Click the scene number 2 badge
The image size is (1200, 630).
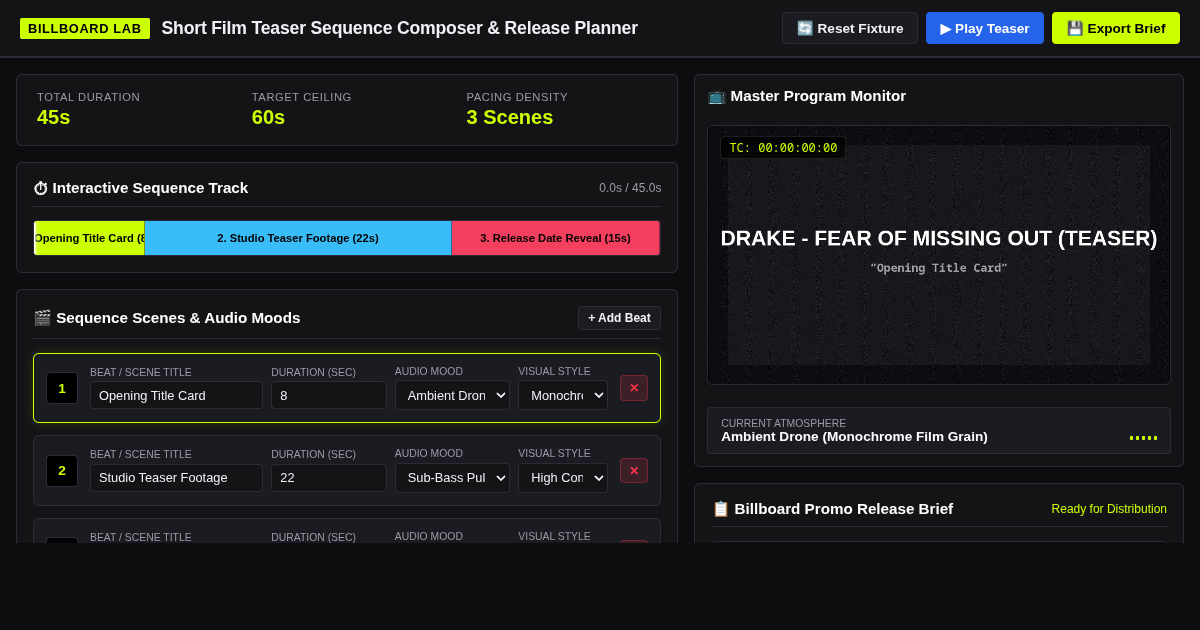click(x=62, y=471)
